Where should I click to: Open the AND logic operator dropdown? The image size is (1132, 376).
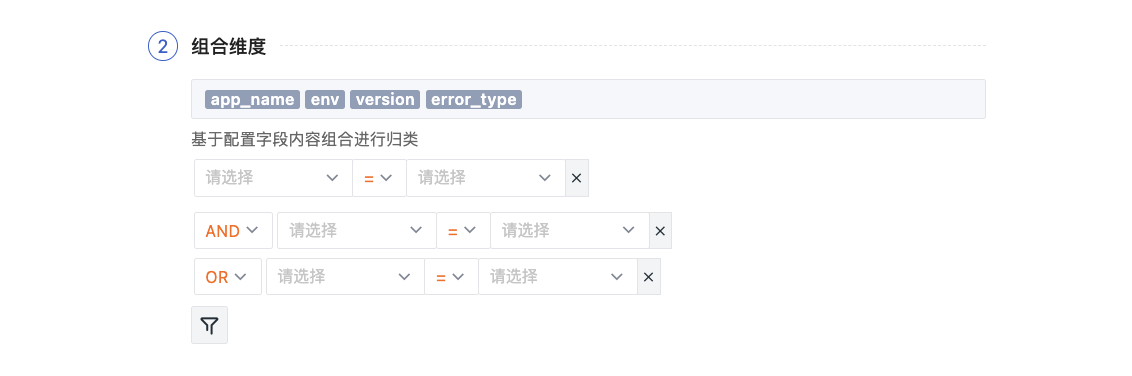(233, 231)
